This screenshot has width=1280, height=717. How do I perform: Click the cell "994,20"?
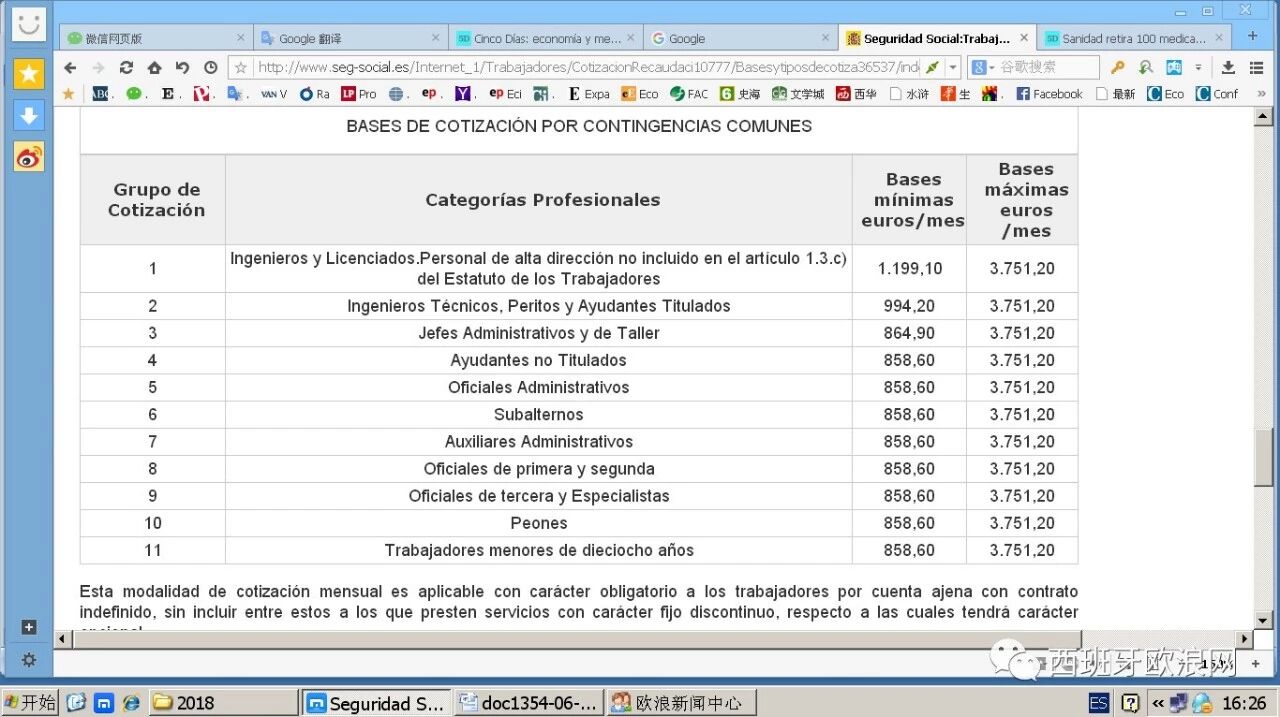click(909, 306)
